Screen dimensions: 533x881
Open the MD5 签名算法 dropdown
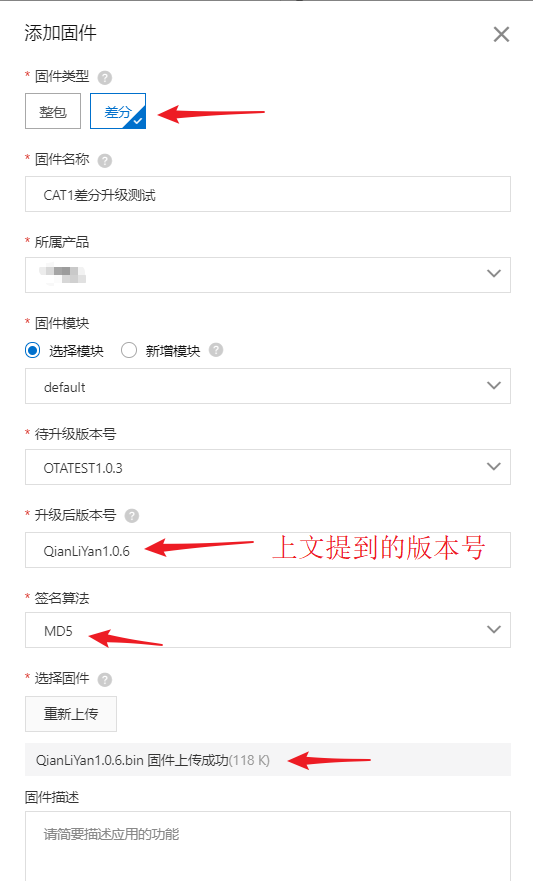pyautogui.click(x=268, y=630)
